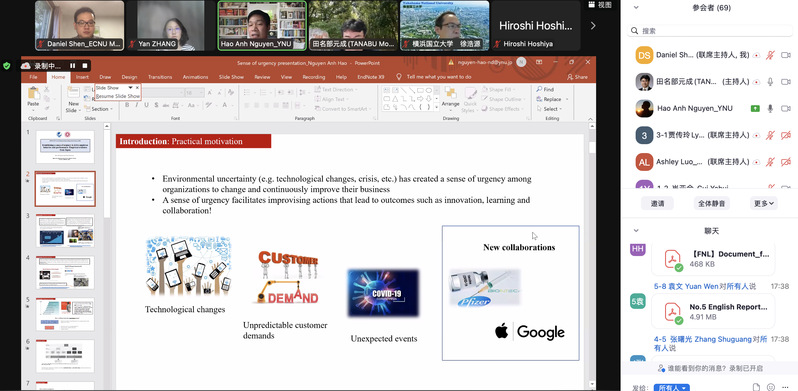This screenshot has width=798, height=391.
Task: Click Share in PowerPoint
Action: tap(578, 77)
